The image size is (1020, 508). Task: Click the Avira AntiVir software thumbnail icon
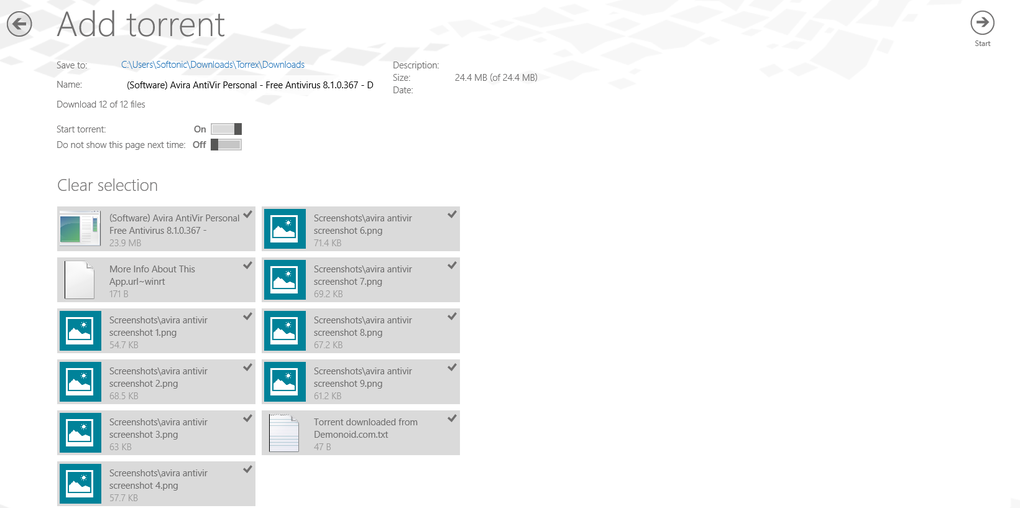80,228
